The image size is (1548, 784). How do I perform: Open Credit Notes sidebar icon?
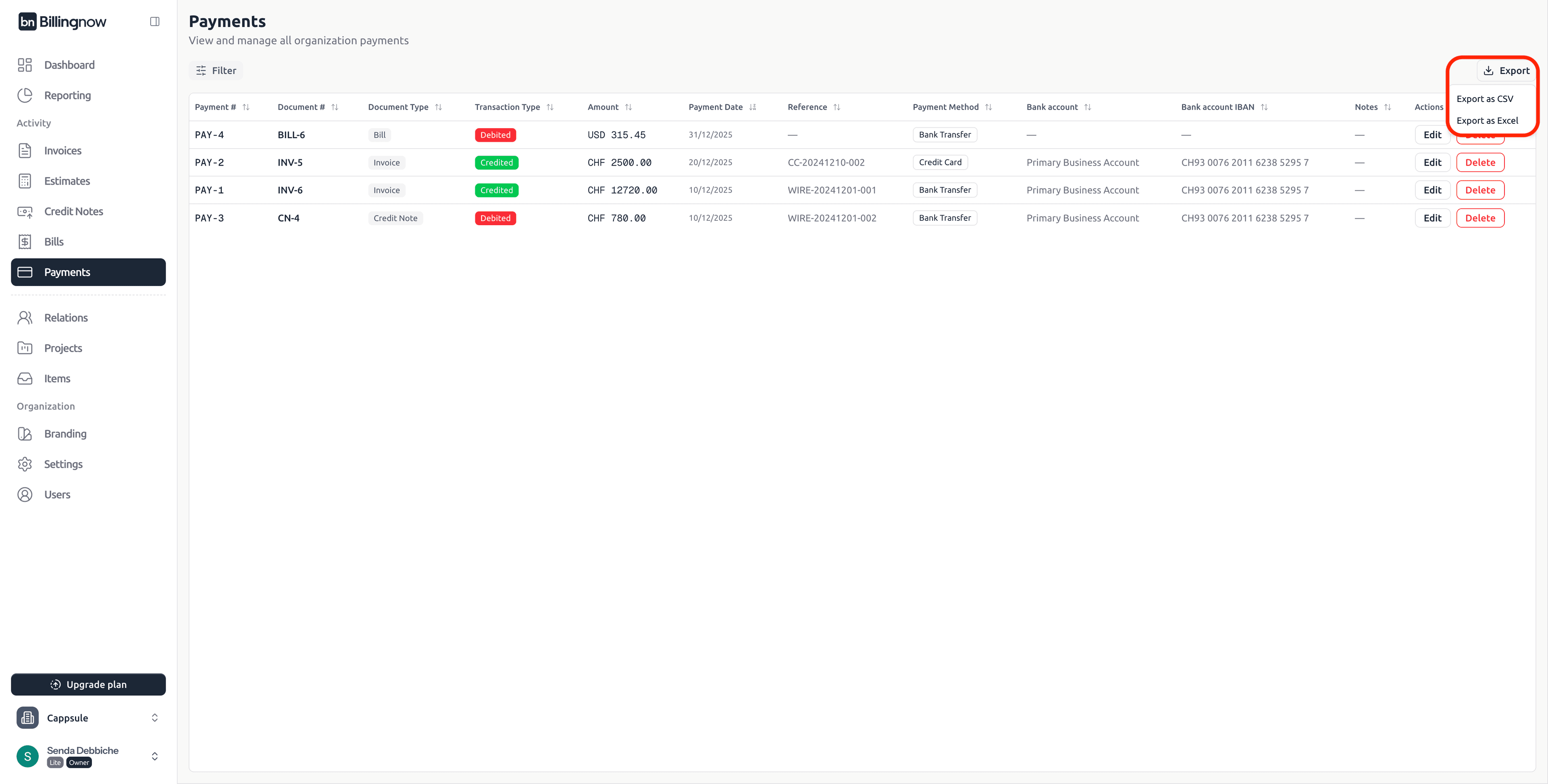pos(25,212)
